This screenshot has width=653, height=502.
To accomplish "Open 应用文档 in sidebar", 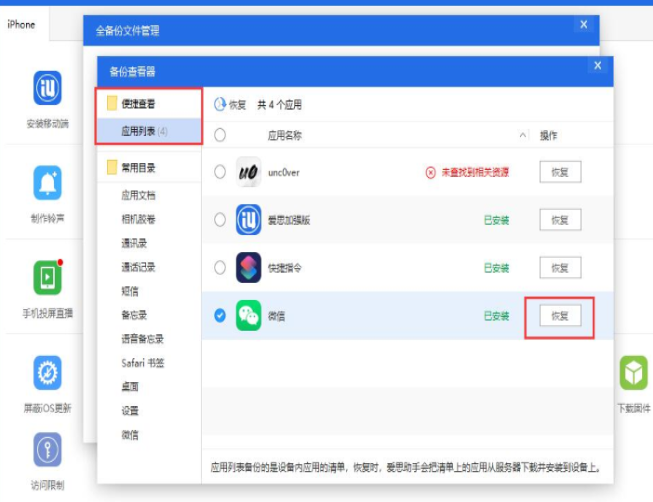I will tap(138, 195).
